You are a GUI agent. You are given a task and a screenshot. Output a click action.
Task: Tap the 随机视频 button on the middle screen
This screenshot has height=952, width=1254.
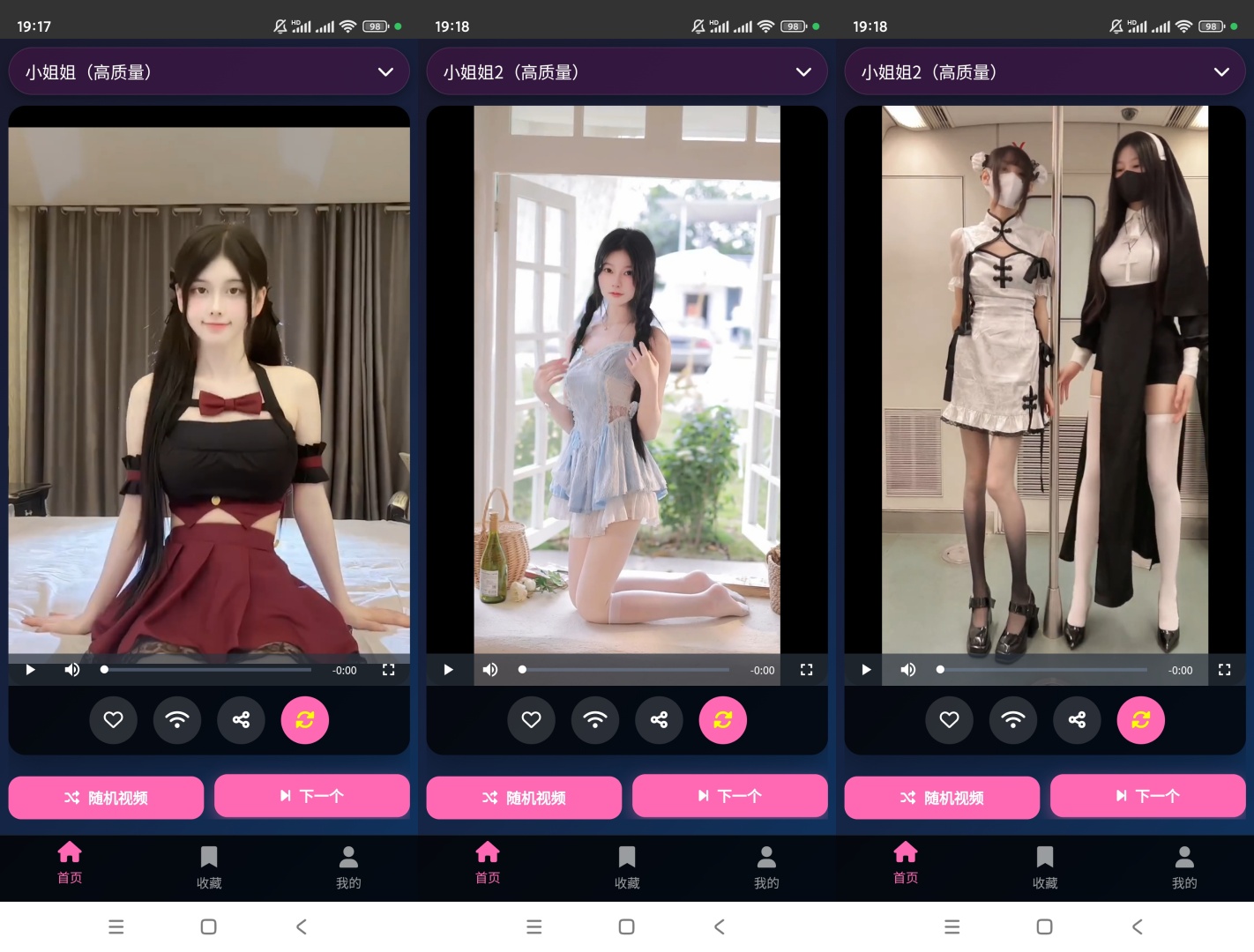click(x=524, y=798)
